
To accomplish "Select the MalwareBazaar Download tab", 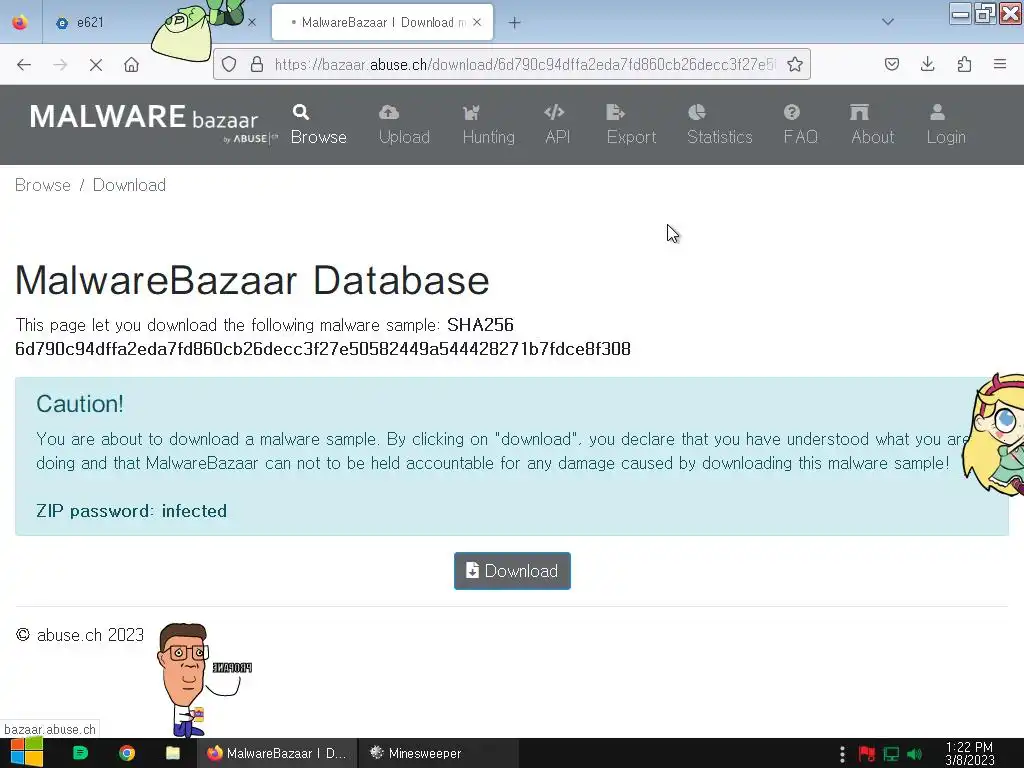I will pyautogui.click(x=382, y=22).
